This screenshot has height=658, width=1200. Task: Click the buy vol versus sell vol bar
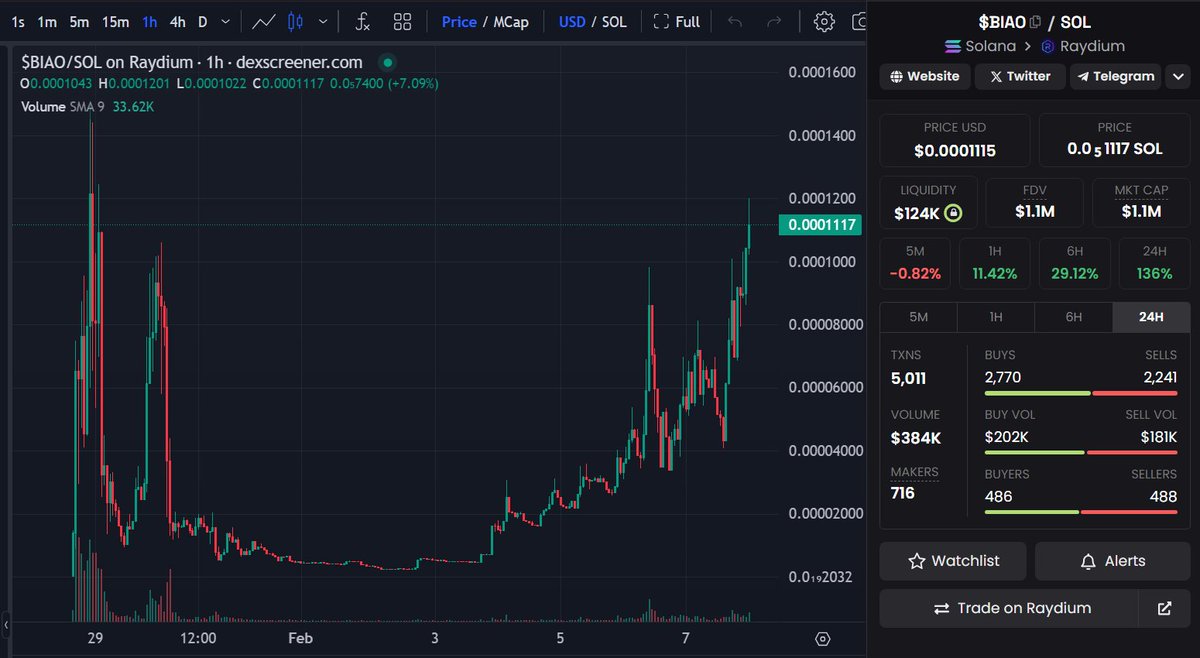point(1081,453)
